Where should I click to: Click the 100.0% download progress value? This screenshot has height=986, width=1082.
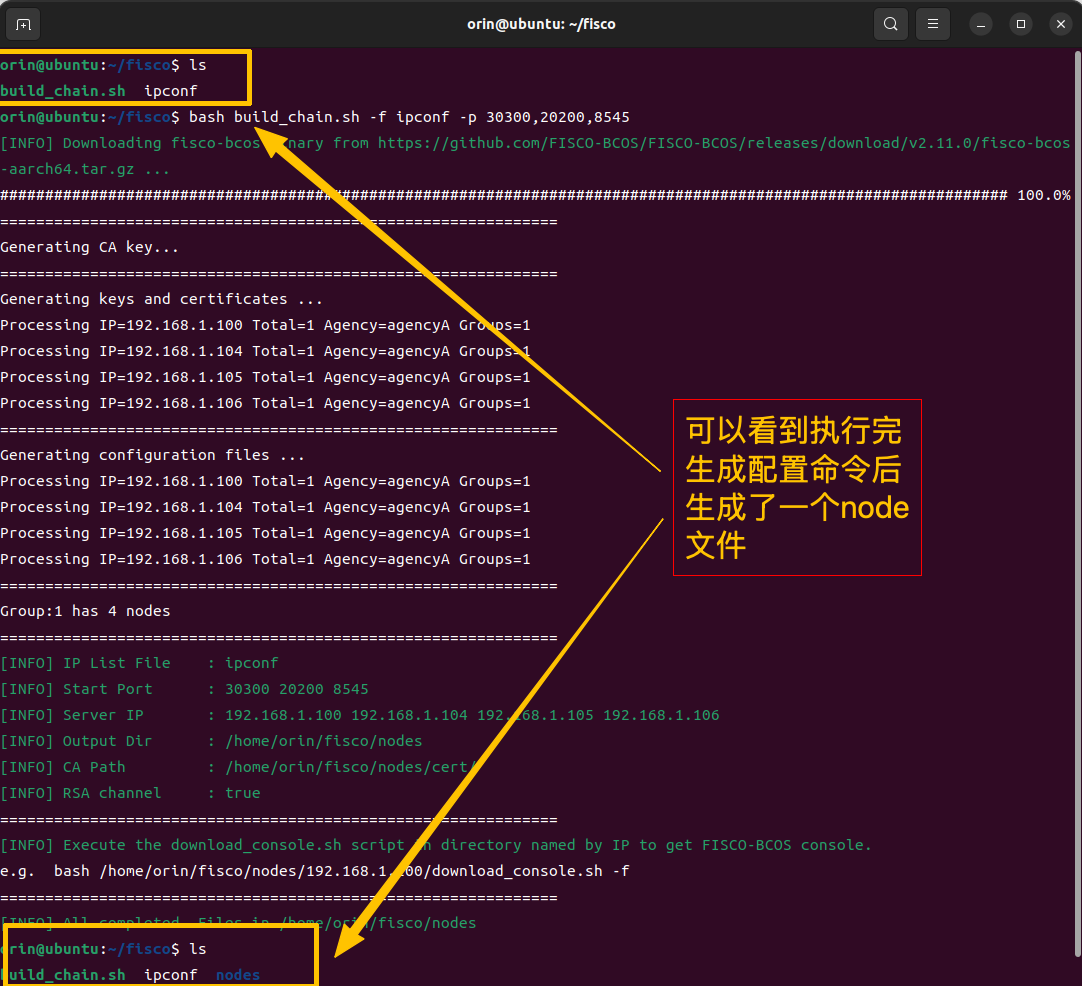(x=1043, y=195)
